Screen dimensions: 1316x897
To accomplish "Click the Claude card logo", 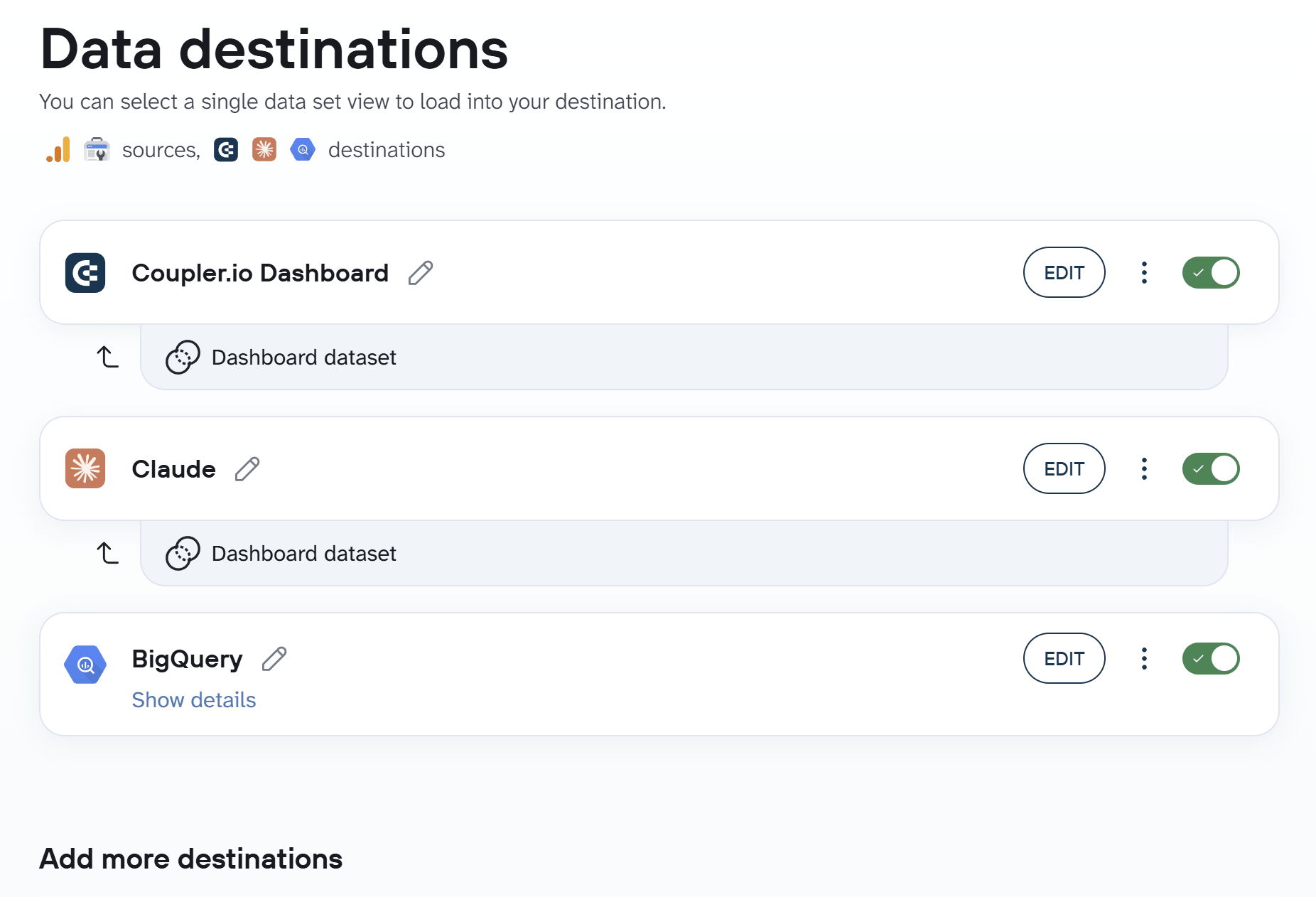I will [85, 469].
